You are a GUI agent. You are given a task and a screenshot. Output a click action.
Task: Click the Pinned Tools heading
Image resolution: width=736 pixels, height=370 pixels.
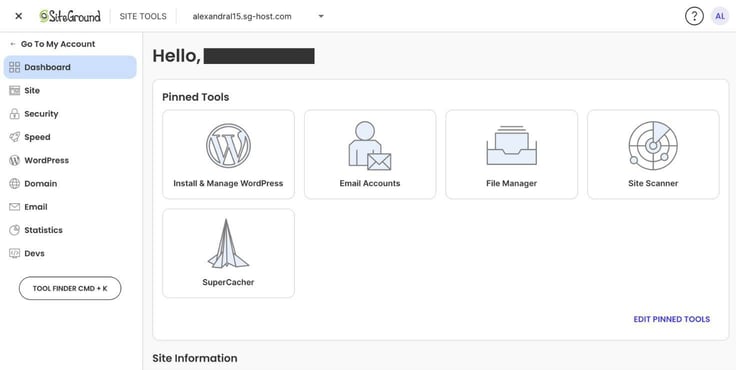coord(196,97)
